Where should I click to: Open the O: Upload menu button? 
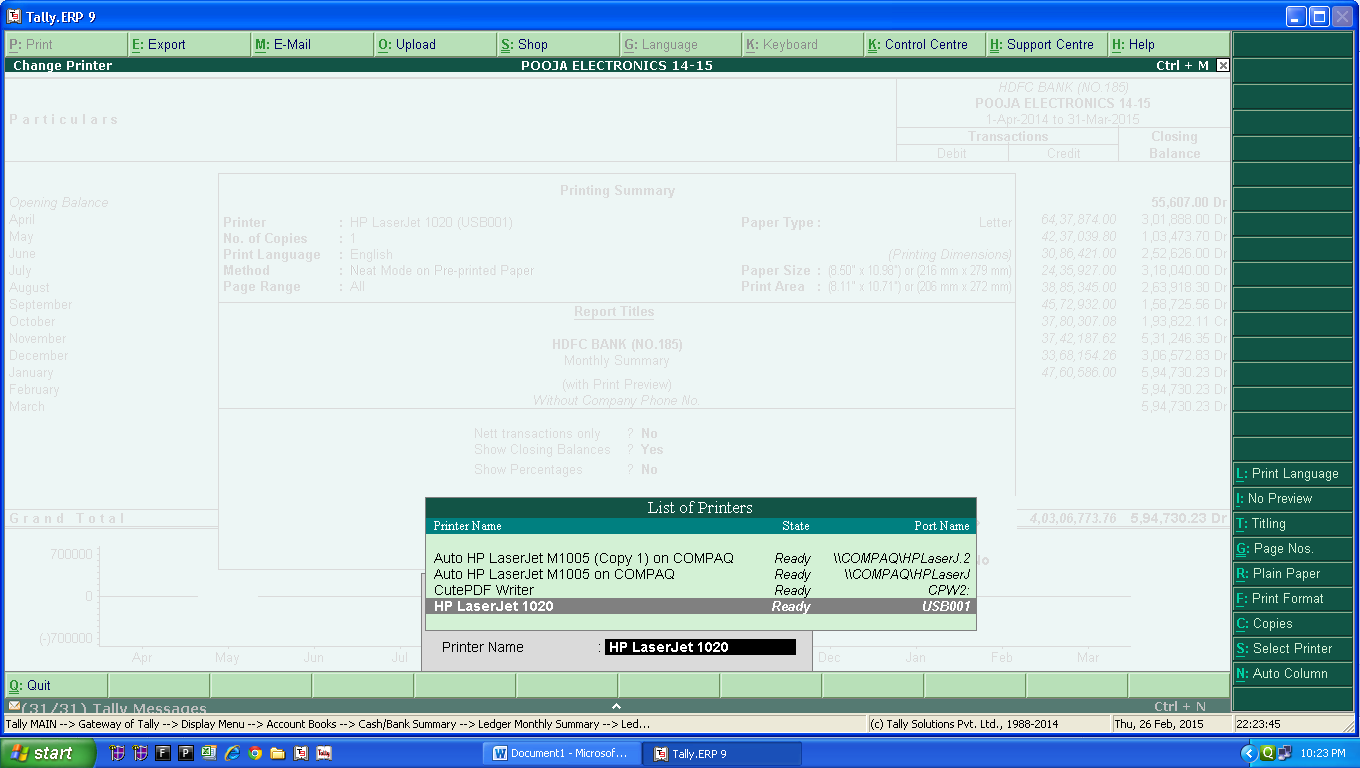pyautogui.click(x=435, y=44)
